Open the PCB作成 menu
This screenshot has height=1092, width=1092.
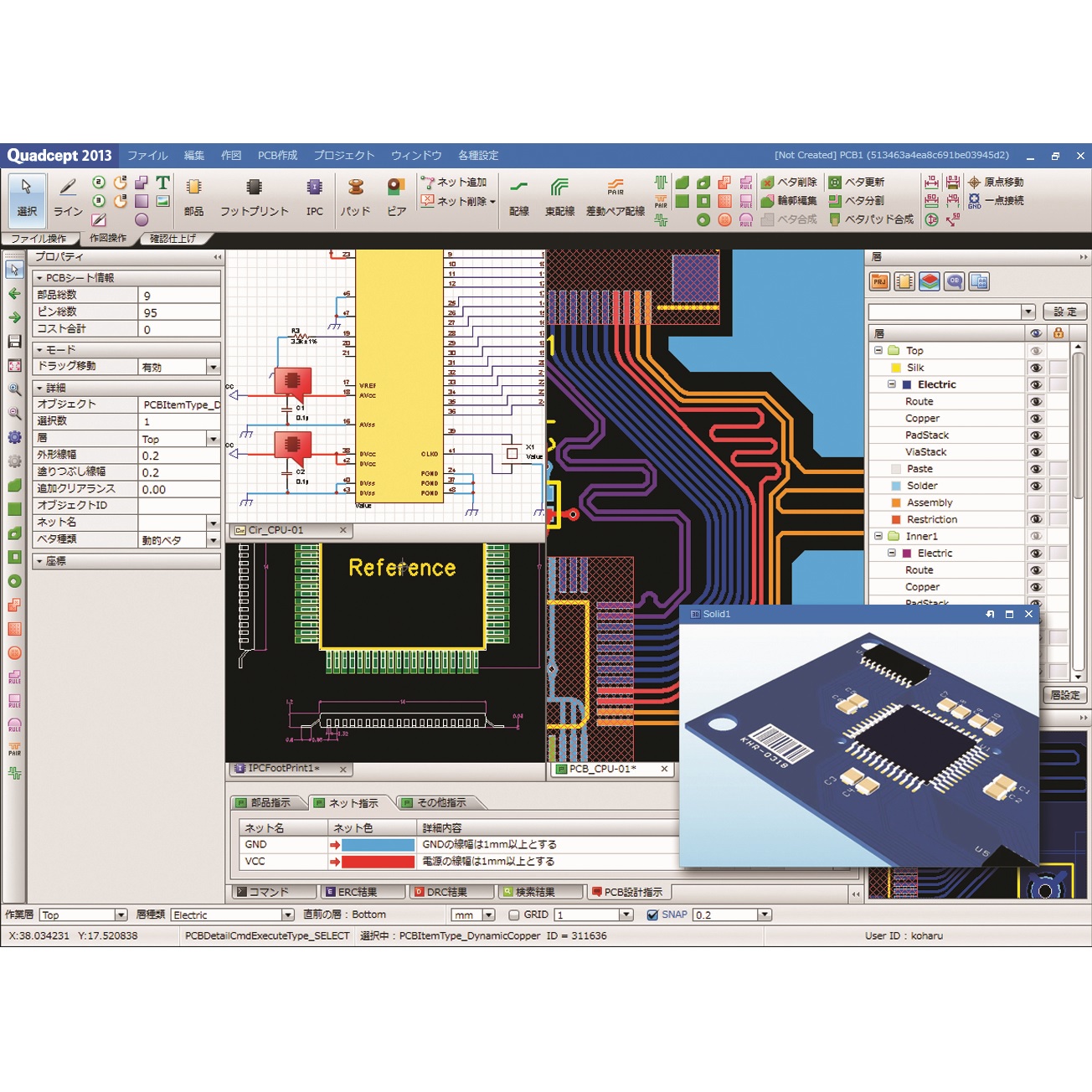pyautogui.click(x=277, y=156)
